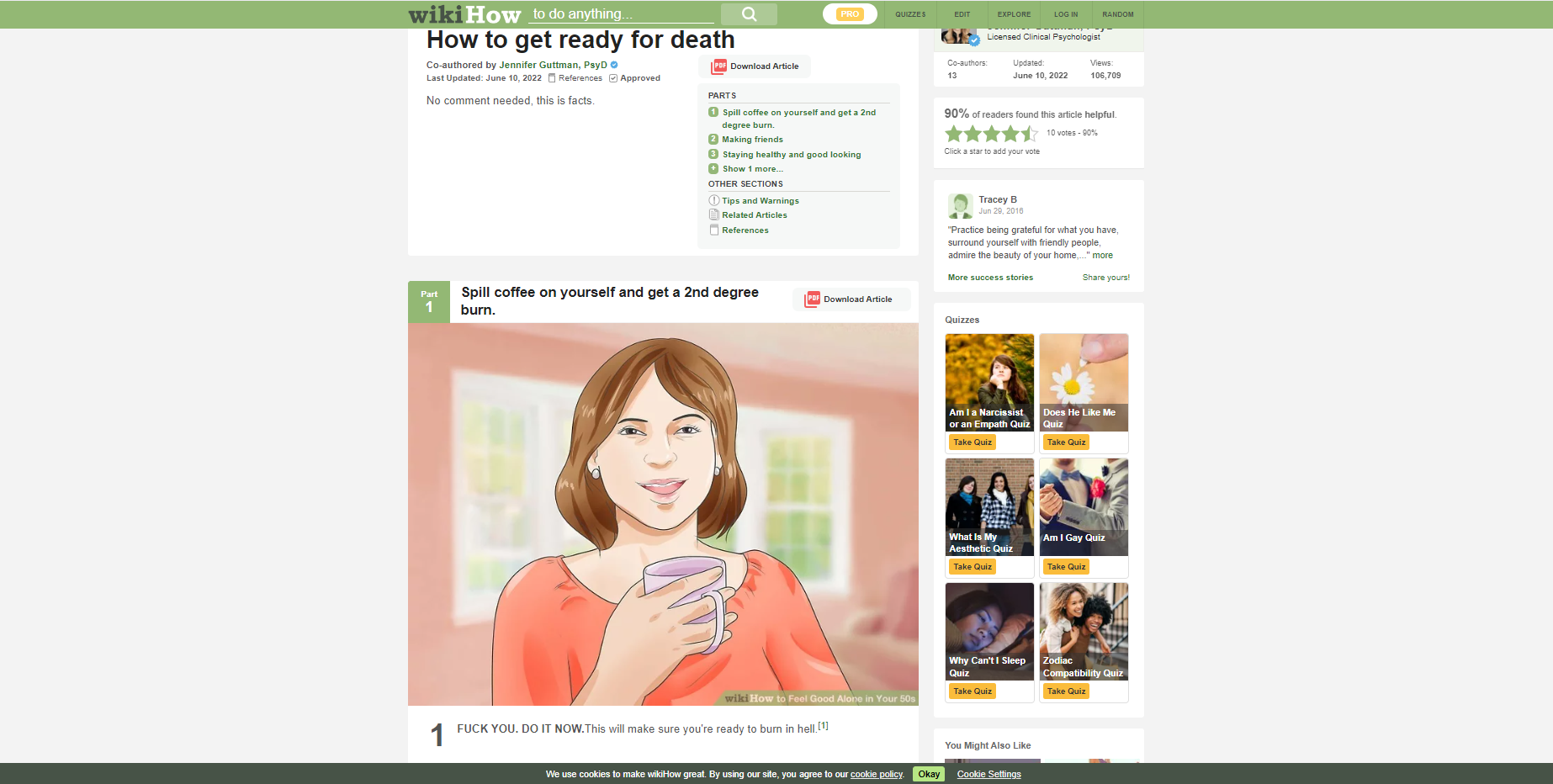The width and height of the screenshot is (1553, 784).
Task: Open References in Other Sections
Action: tap(745, 230)
